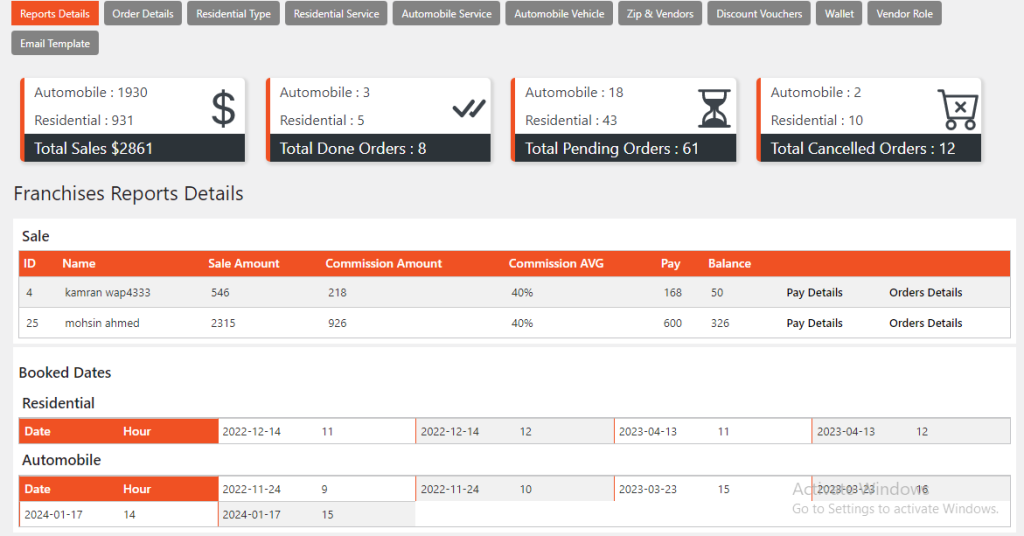The image size is (1024, 536).
Task: View Orders Details for mohsin ahmed
Action: click(925, 323)
